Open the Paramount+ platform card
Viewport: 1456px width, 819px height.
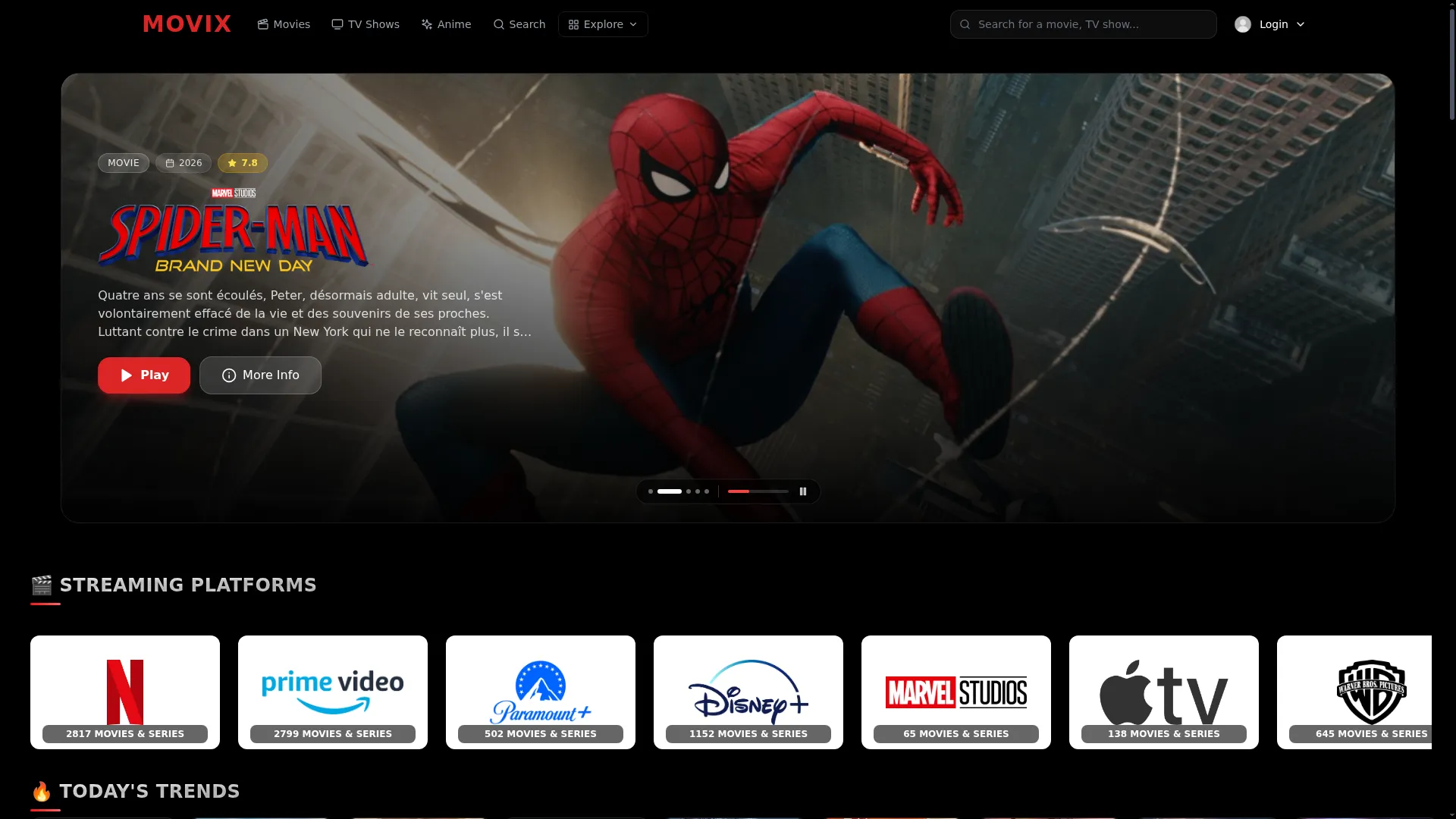pos(541,692)
